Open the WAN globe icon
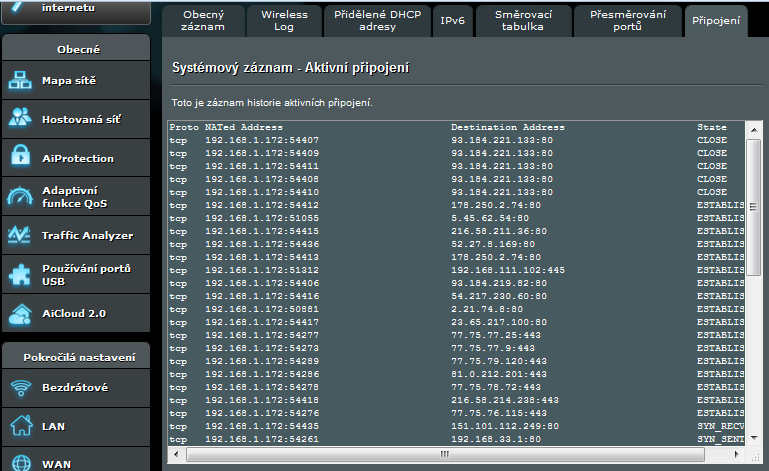Screen dimensions: 769x471 21,462
